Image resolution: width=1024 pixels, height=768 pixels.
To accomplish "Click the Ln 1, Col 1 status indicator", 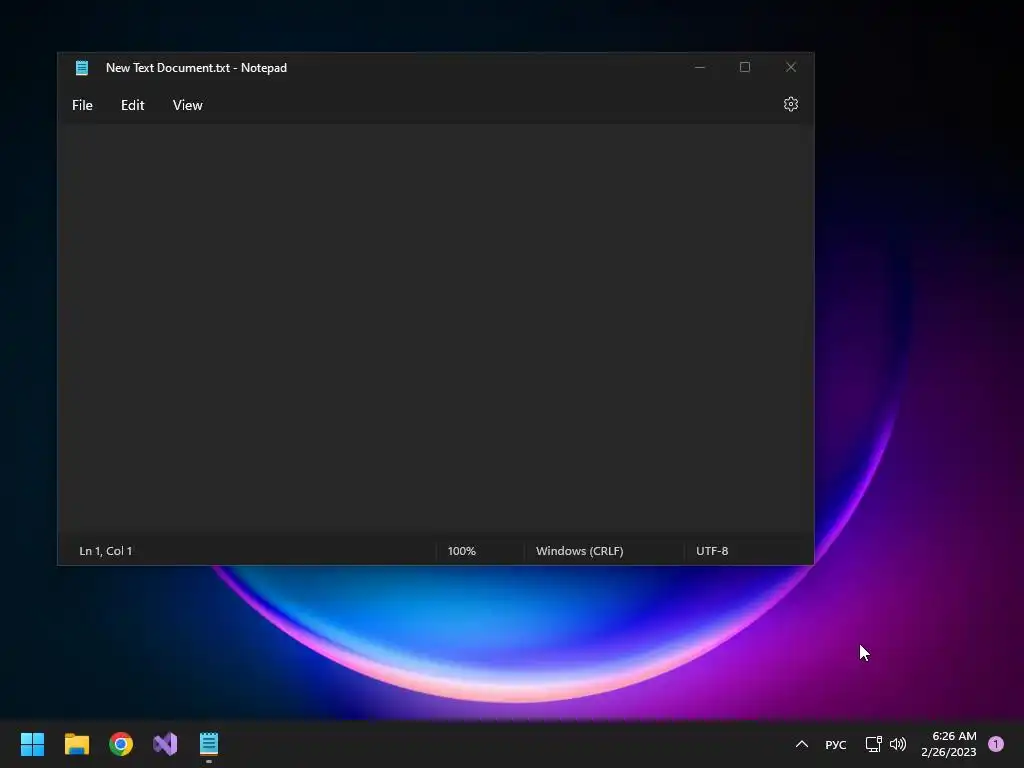I will coord(106,551).
